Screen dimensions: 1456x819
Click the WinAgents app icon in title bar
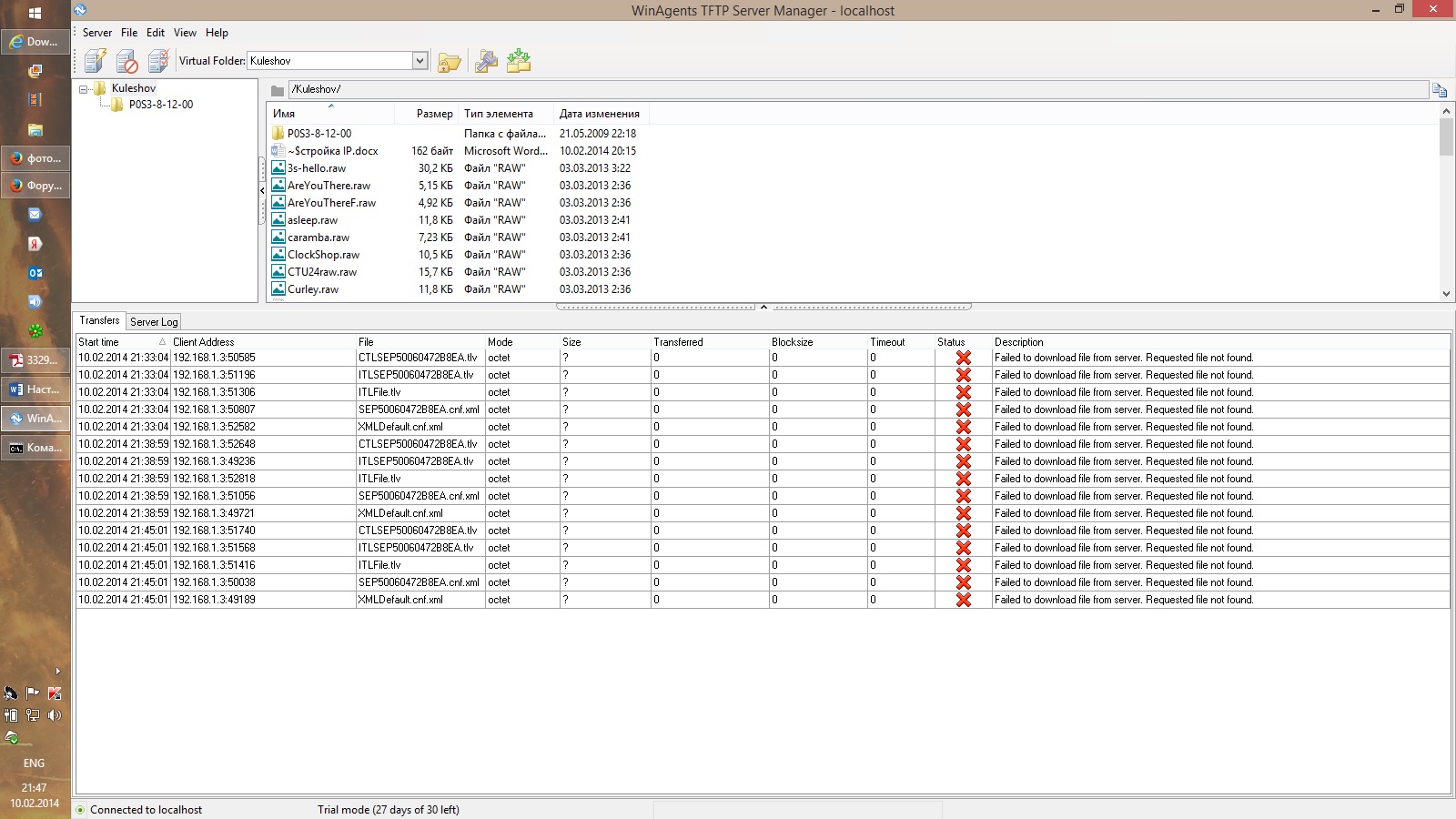click(80, 10)
